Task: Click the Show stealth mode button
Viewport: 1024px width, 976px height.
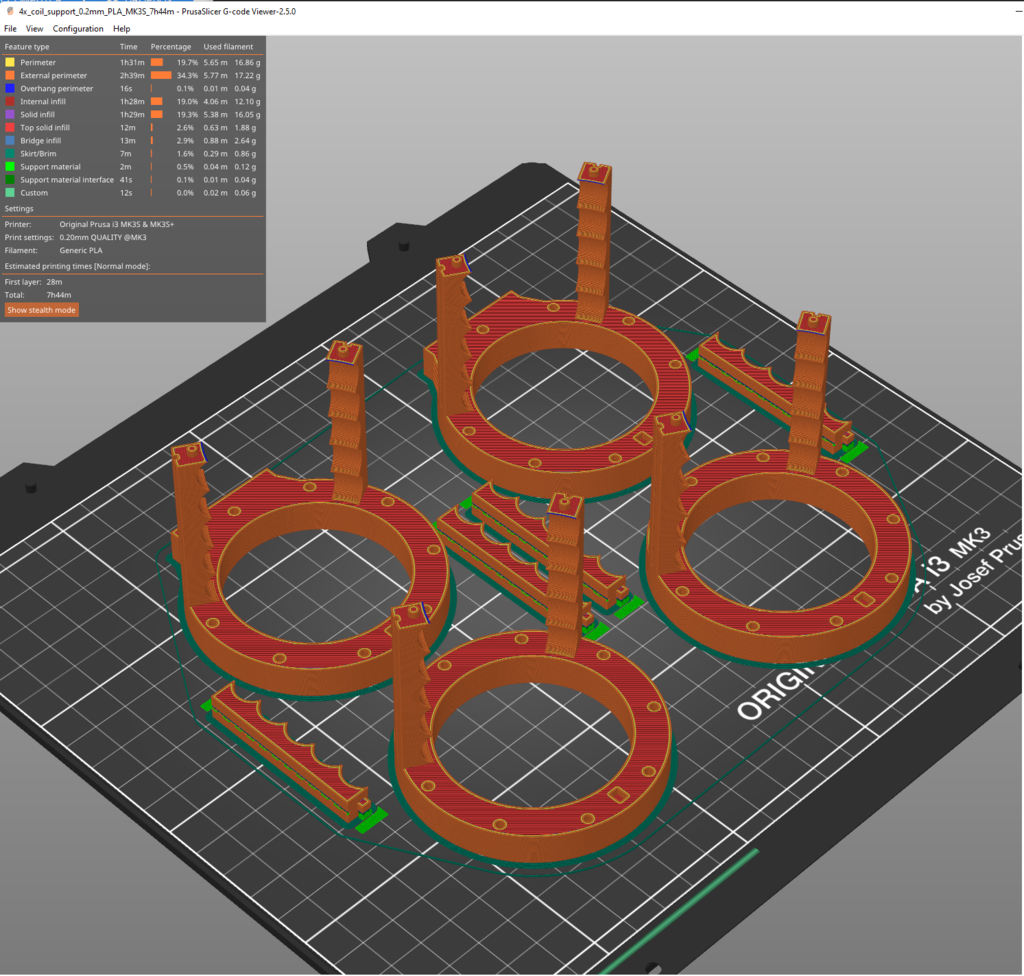Action: pyautogui.click(x=40, y=310)
